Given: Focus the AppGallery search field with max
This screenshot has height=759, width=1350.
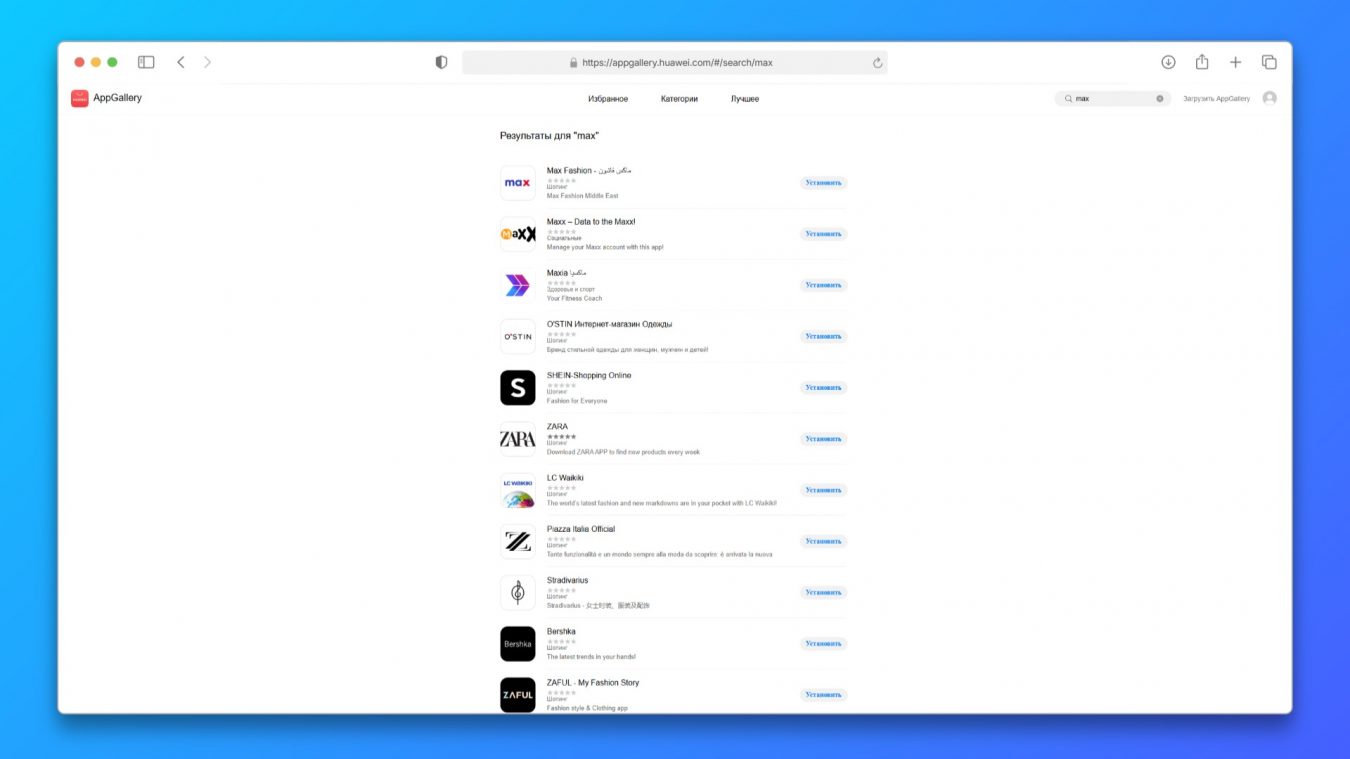Looking at the screenshot, I should (1112, 99).
